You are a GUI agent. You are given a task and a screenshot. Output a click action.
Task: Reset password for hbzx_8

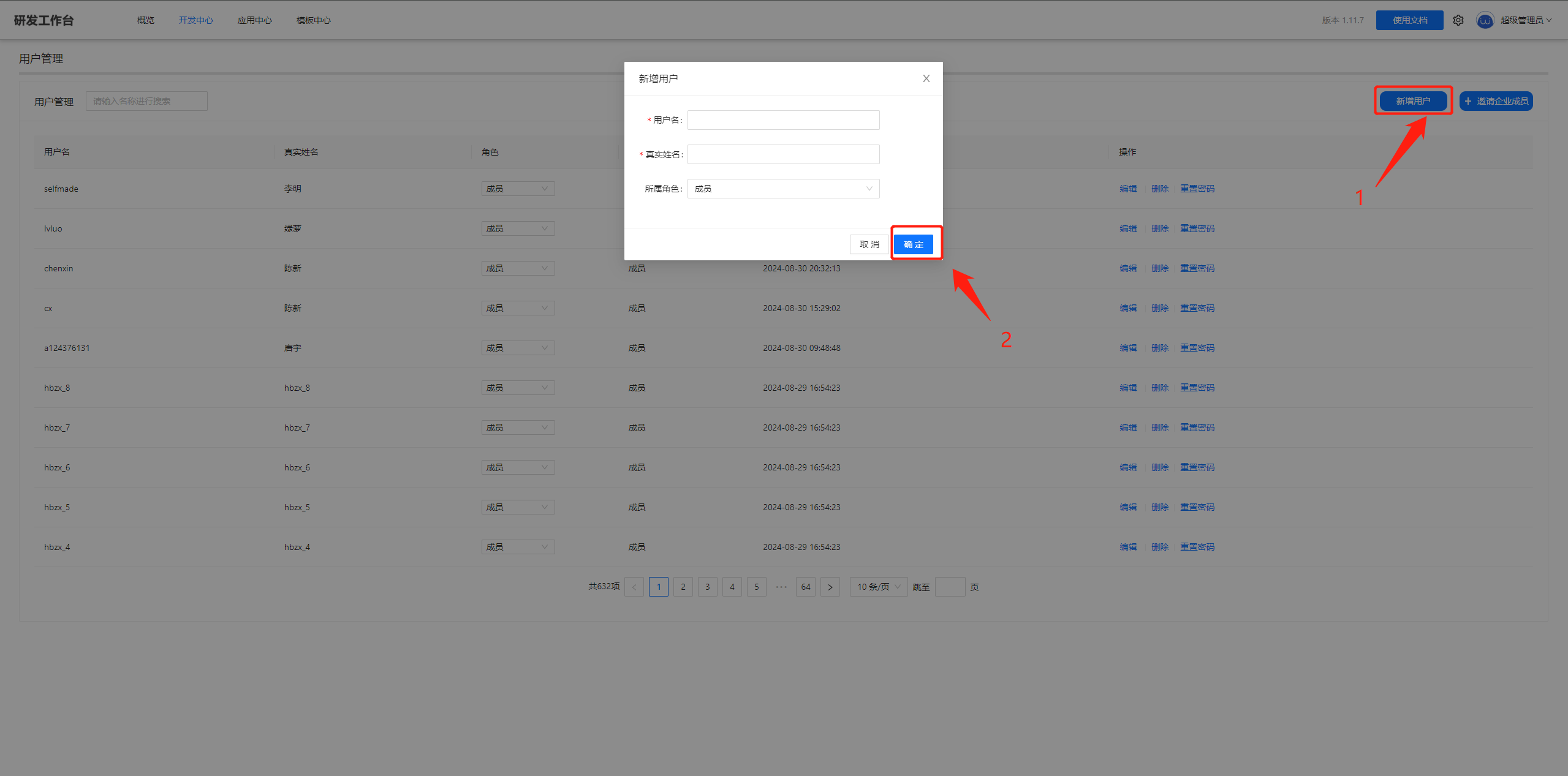pos(1197,388)
